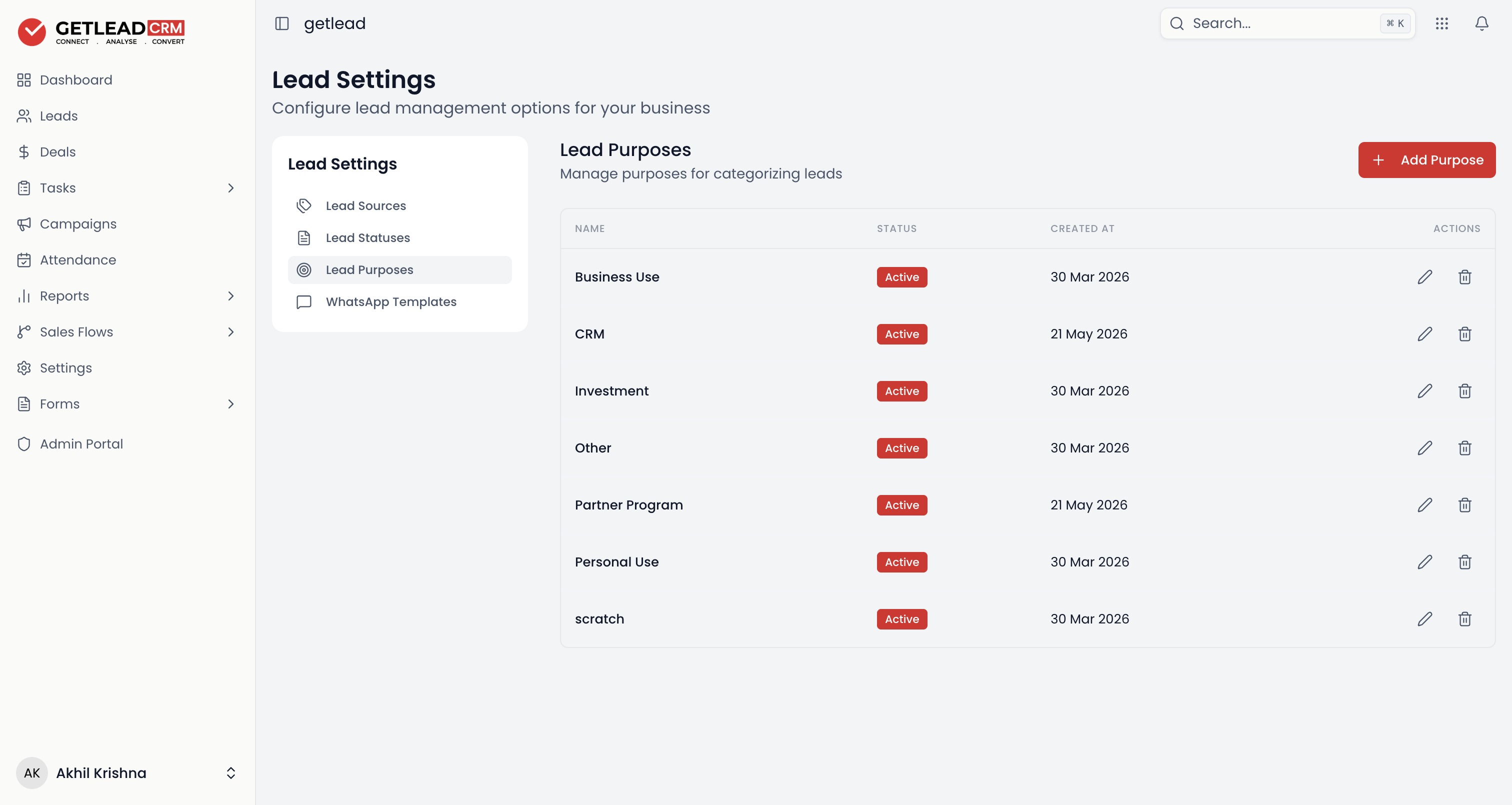Delete the Personal Use purpose

click(x=1464, y=562)
